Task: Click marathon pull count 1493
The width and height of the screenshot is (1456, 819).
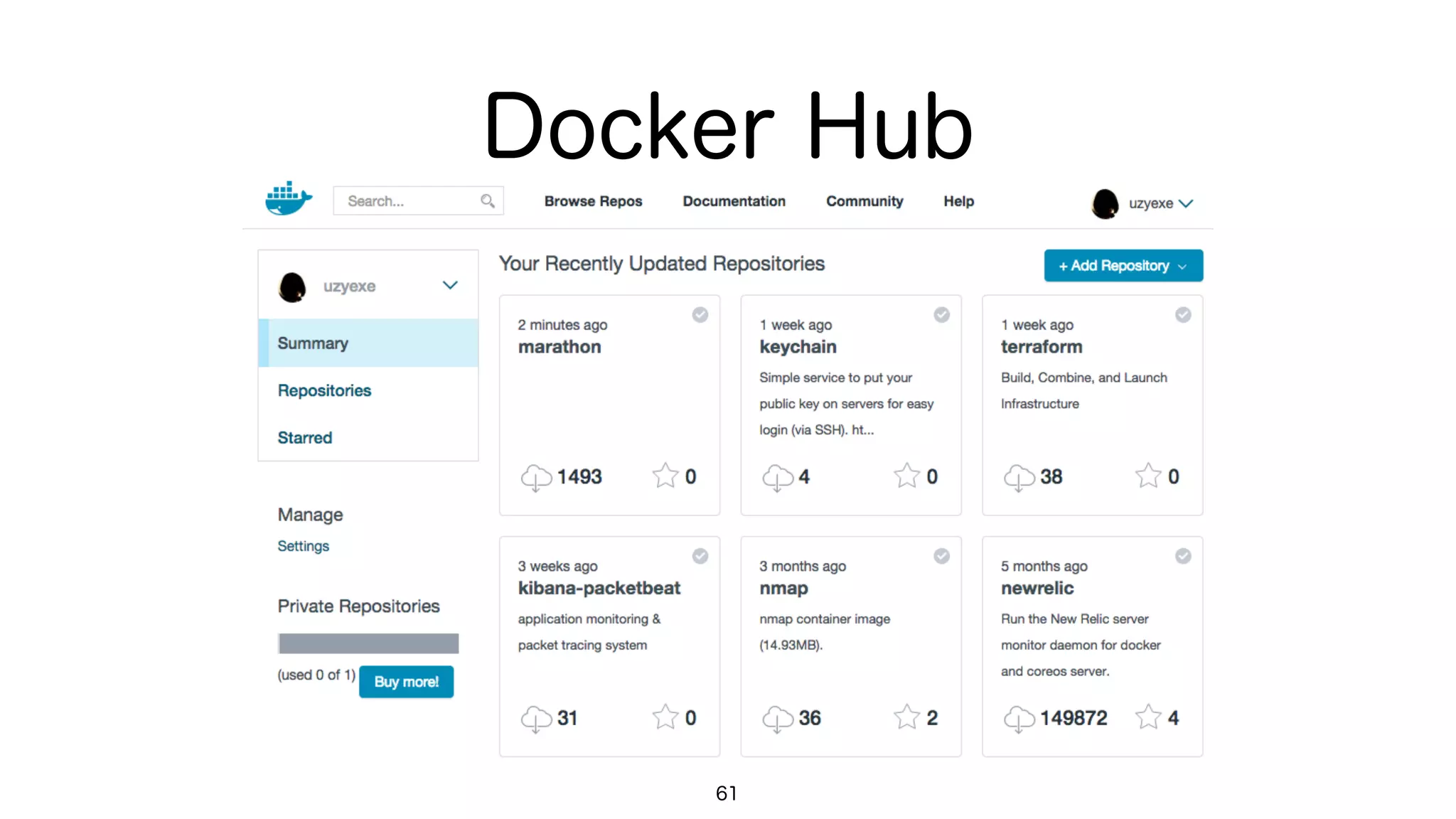Action: [x=579, y=477]
